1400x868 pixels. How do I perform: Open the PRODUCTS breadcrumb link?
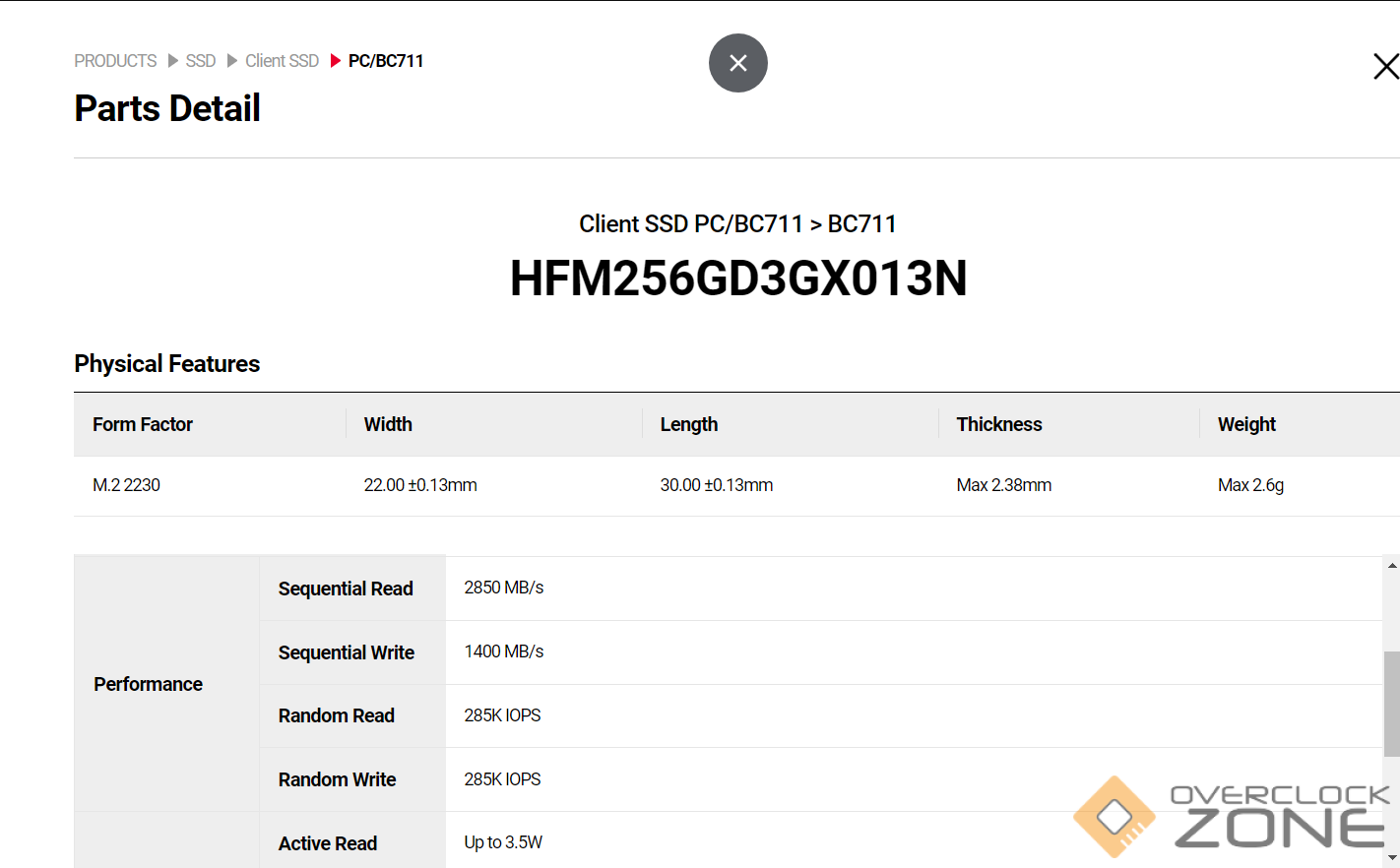115,61
